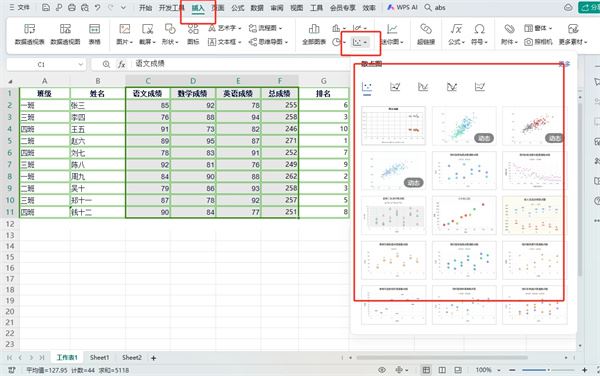Open the WordArt (艺术字) dropdown
This screenshot has height=376, width=600.
(225, 28)
